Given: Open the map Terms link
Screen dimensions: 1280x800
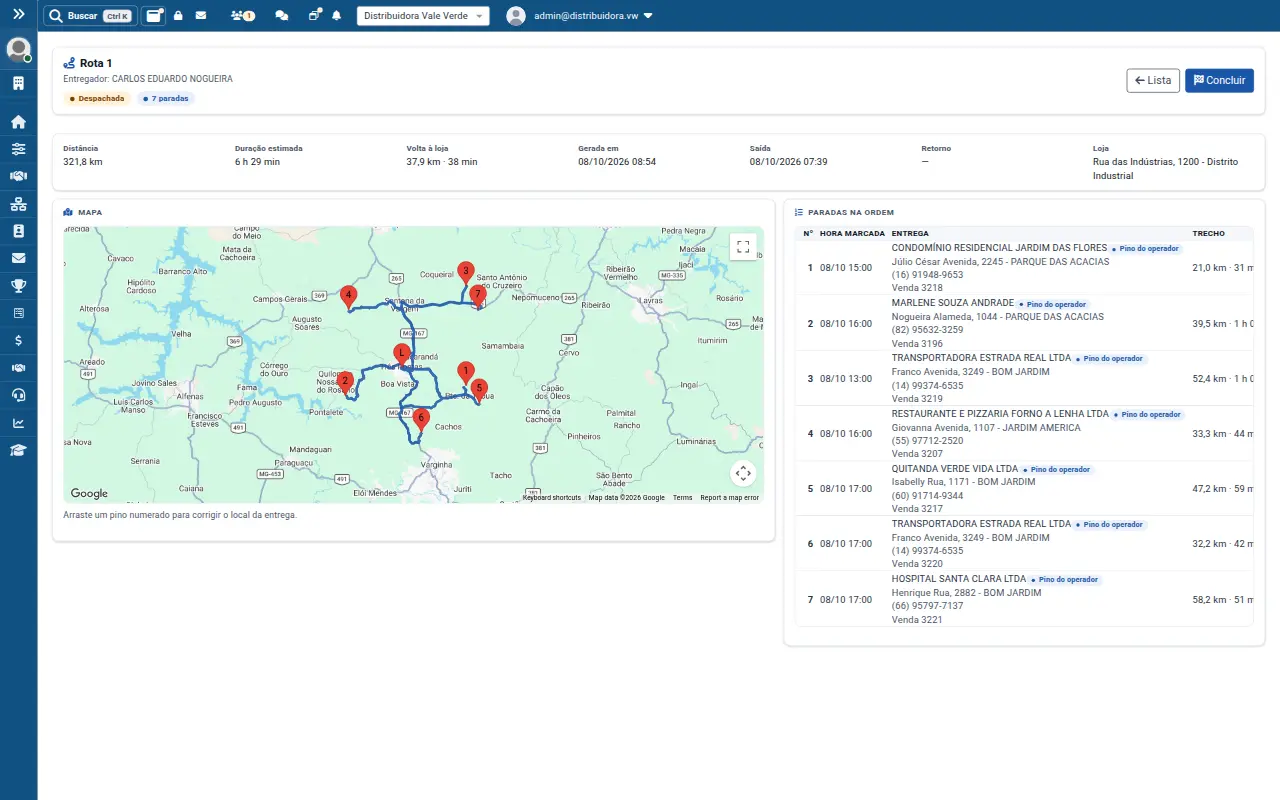Looking at the screenshot, I should click(x=682, y=498).
